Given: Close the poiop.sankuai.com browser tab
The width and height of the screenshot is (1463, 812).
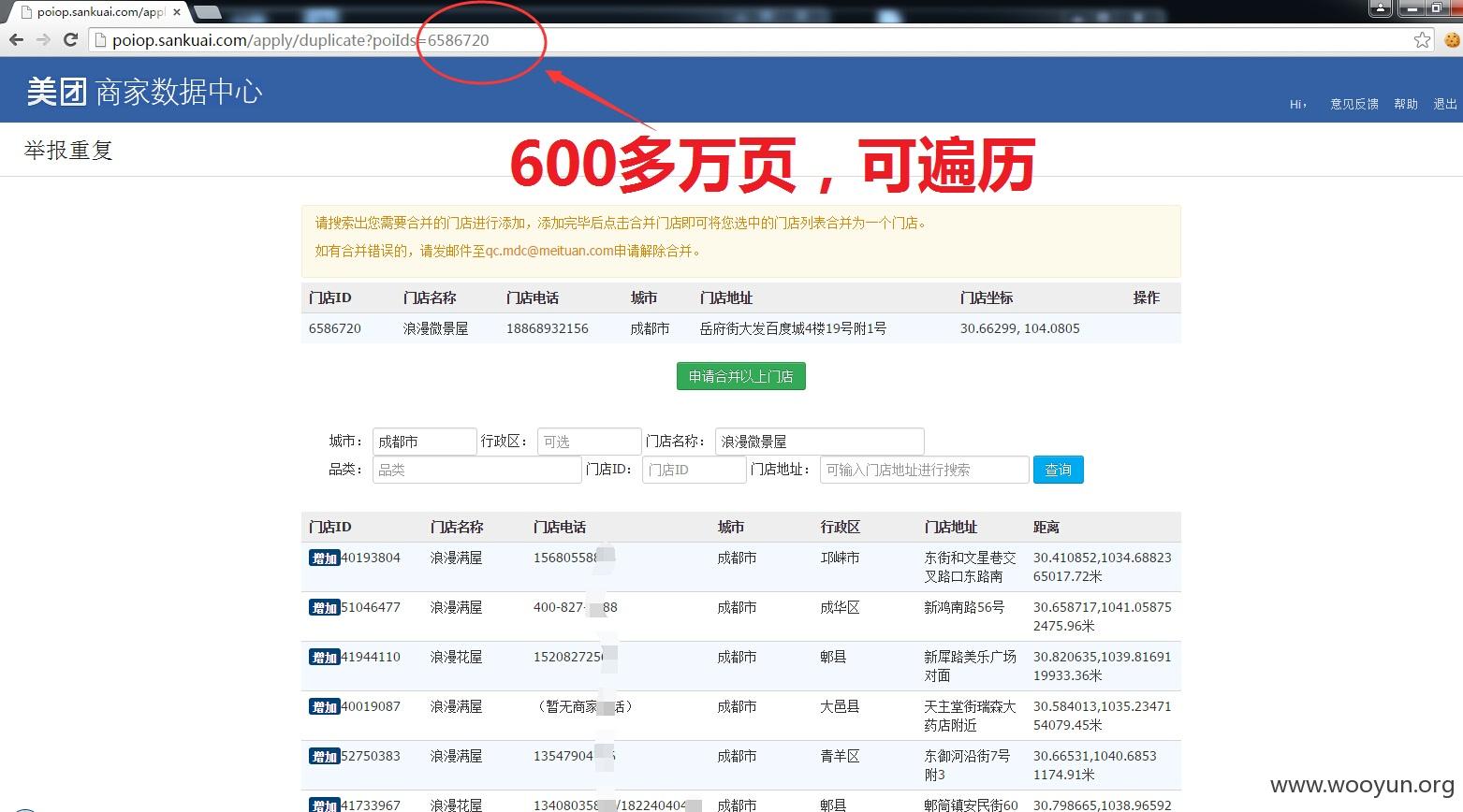Looking at the screenshot, I should [x=177, y=12].
